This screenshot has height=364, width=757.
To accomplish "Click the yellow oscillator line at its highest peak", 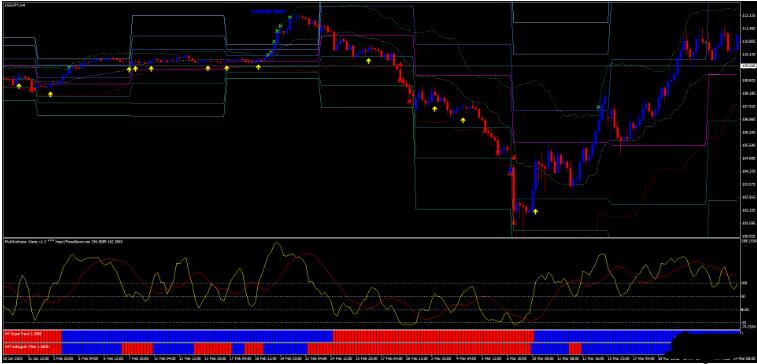I will point(276,244).
